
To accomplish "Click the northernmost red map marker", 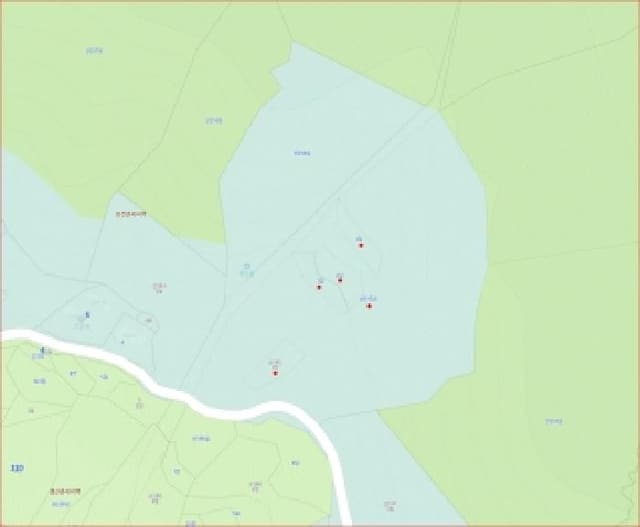I will (x=361, y=245).
